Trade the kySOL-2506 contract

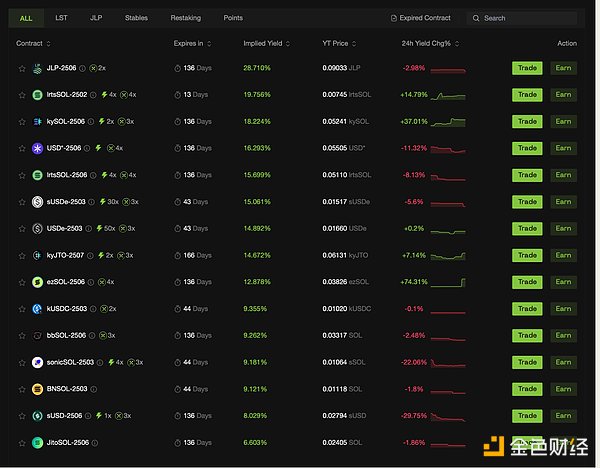pyautogui.click(x=527, y=121)
